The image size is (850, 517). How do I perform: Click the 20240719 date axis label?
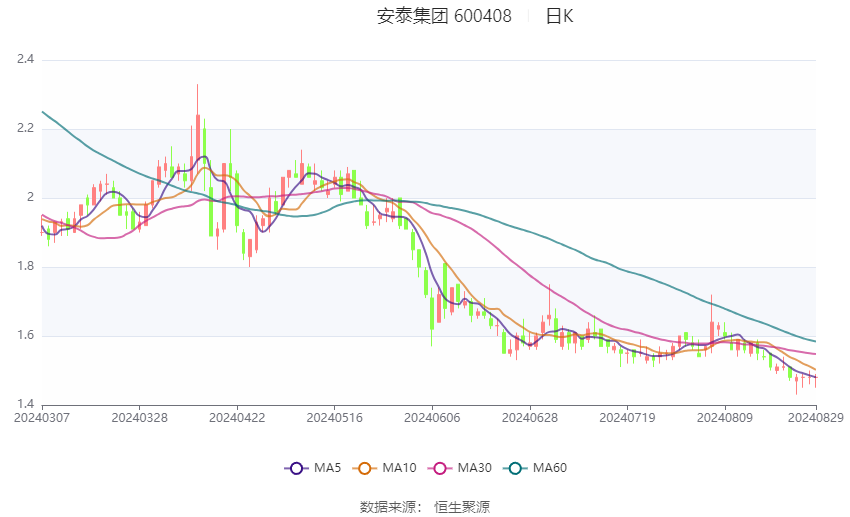627,418
